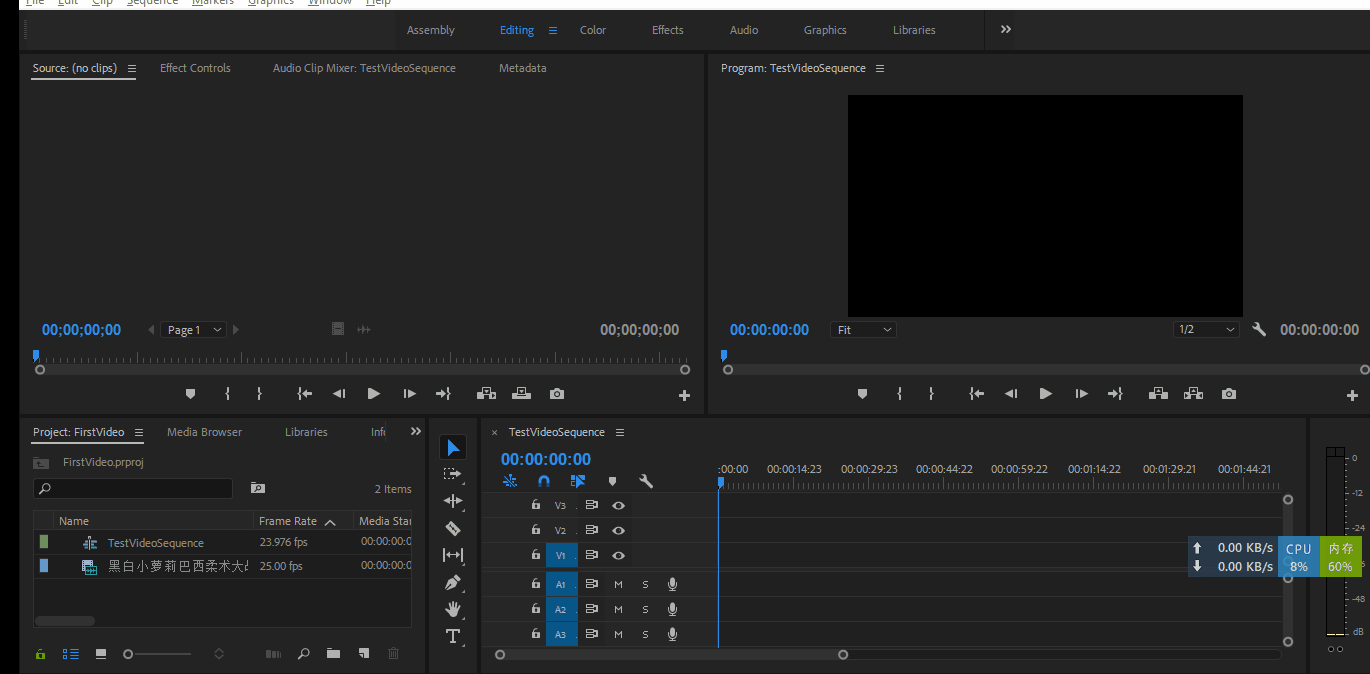This screenshot has height=674, width=1370.
Task: Toggle V1 track visibility eye
Action: tap(618, 555)
